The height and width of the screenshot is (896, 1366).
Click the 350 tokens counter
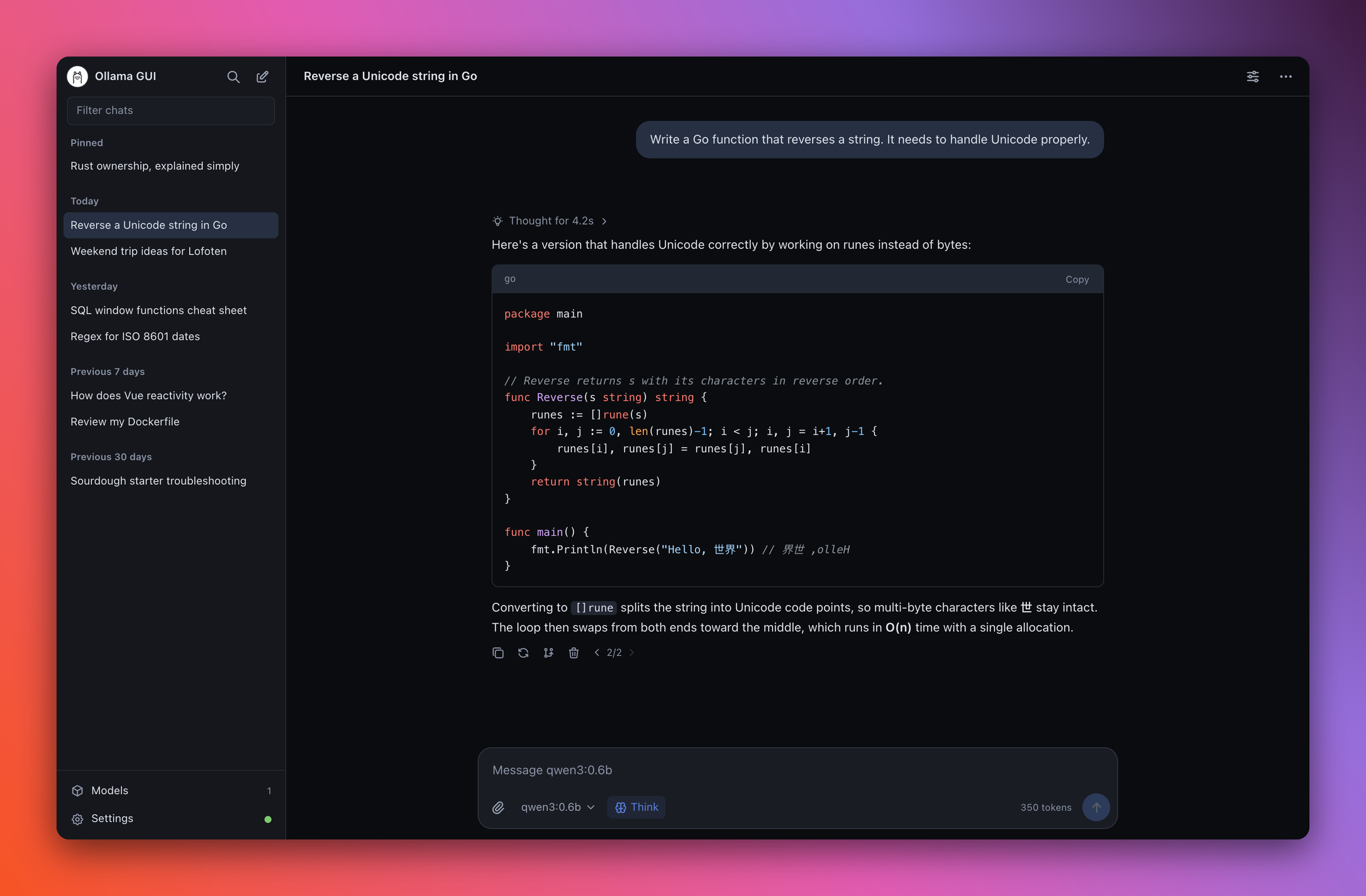(1045, 807)
